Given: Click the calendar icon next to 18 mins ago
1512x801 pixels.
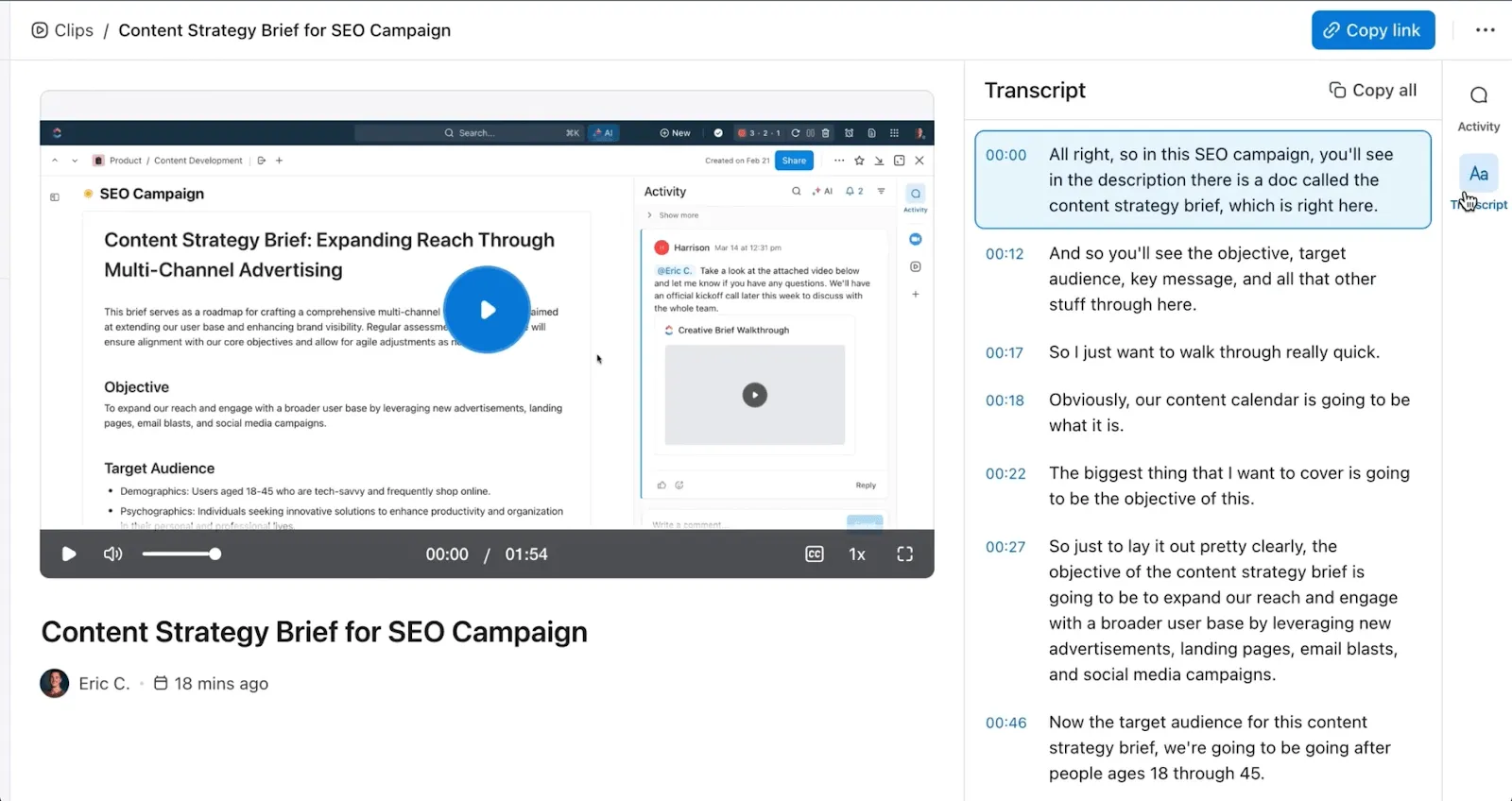Looking at the screenshot, I should click(161, 683).
